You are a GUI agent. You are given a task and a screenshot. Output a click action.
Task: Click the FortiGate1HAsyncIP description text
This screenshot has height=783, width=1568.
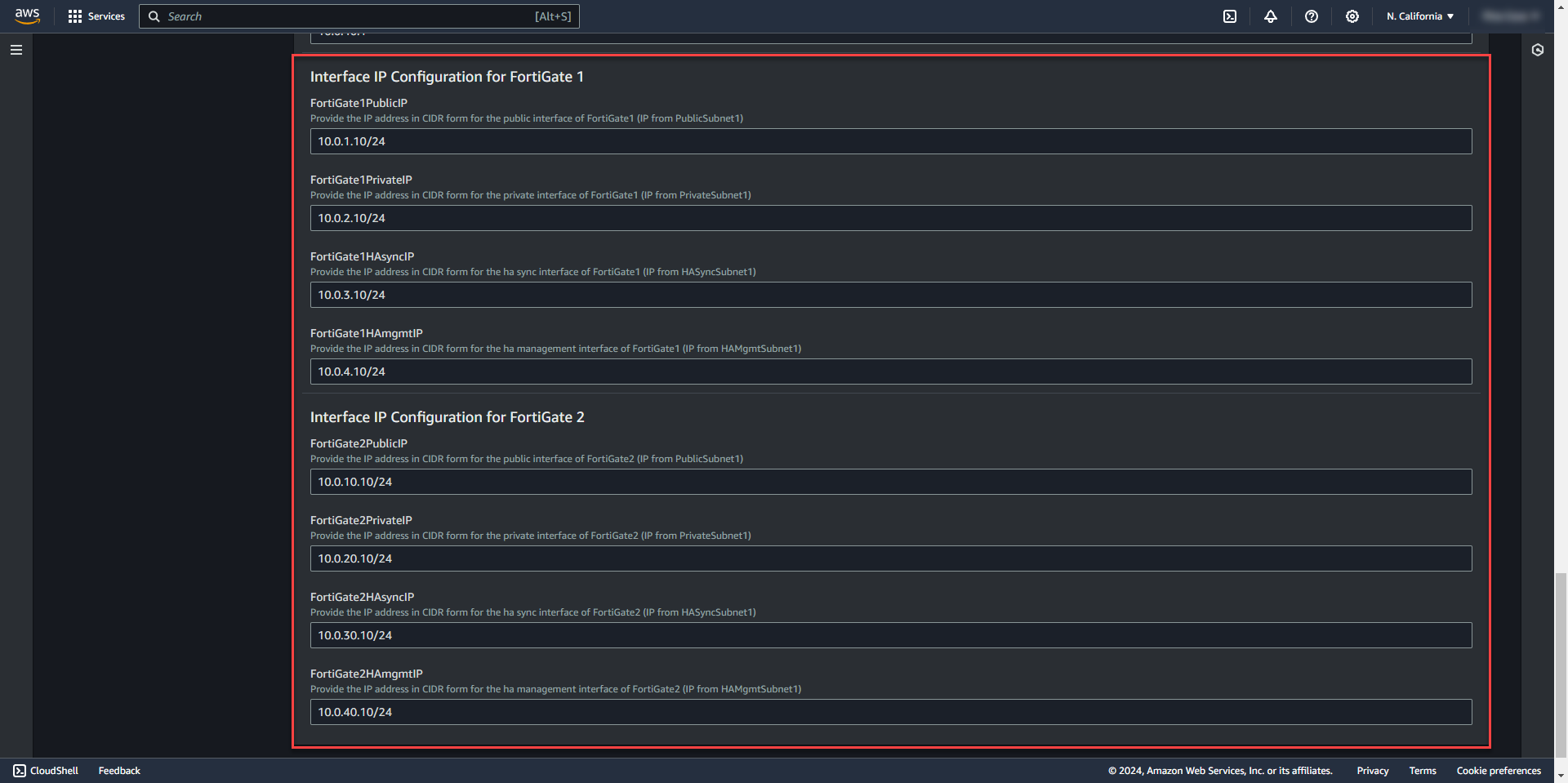point(533,272)
